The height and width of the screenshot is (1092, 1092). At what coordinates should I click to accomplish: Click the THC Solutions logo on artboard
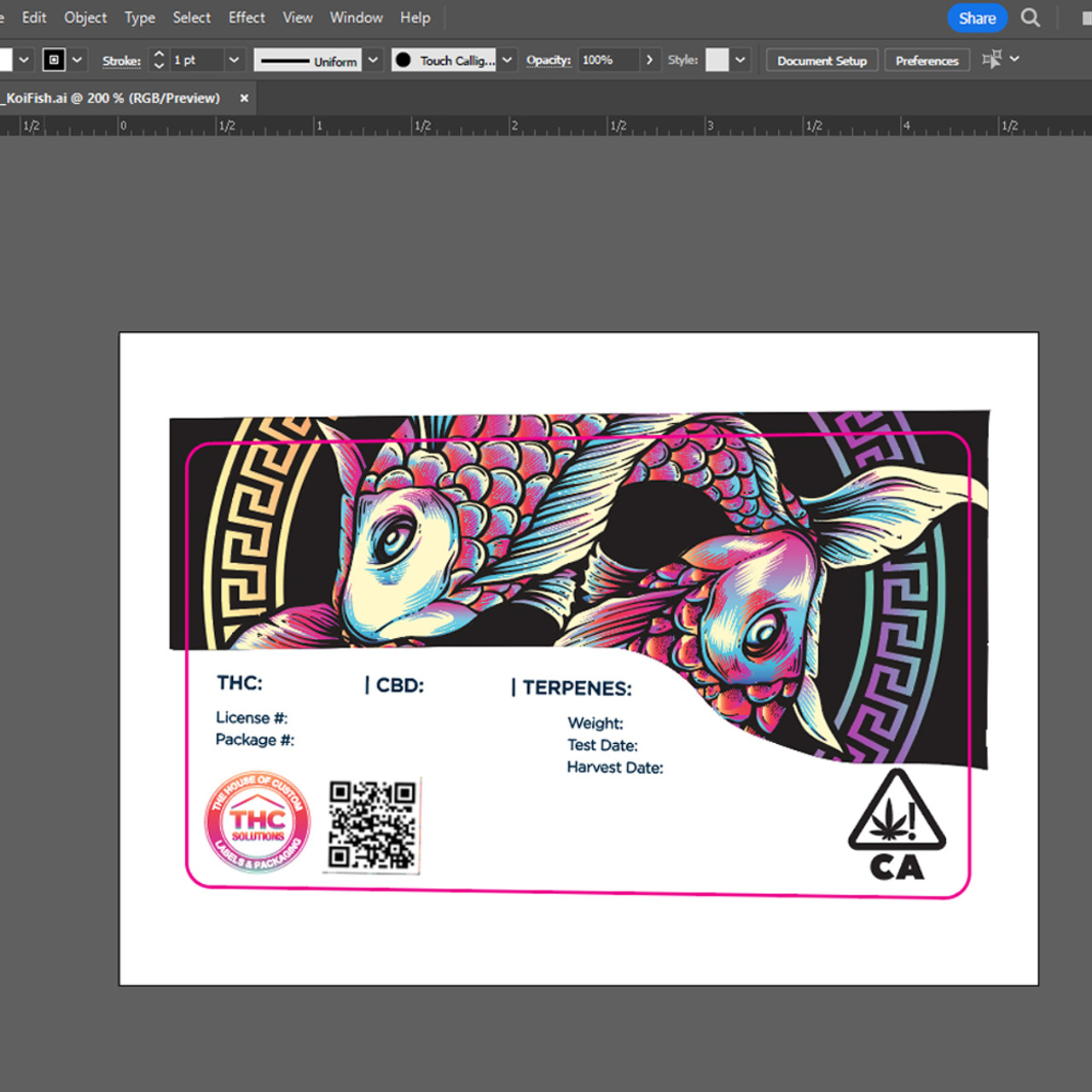coord(257,822)
